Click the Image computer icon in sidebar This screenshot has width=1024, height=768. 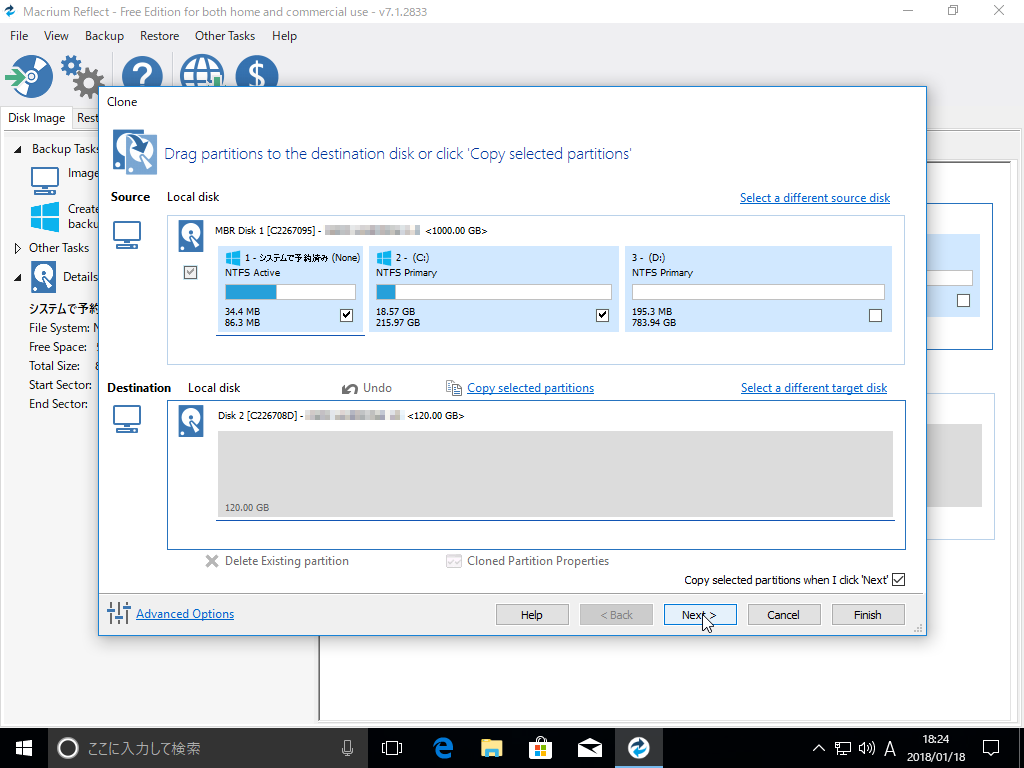[45, 181]
